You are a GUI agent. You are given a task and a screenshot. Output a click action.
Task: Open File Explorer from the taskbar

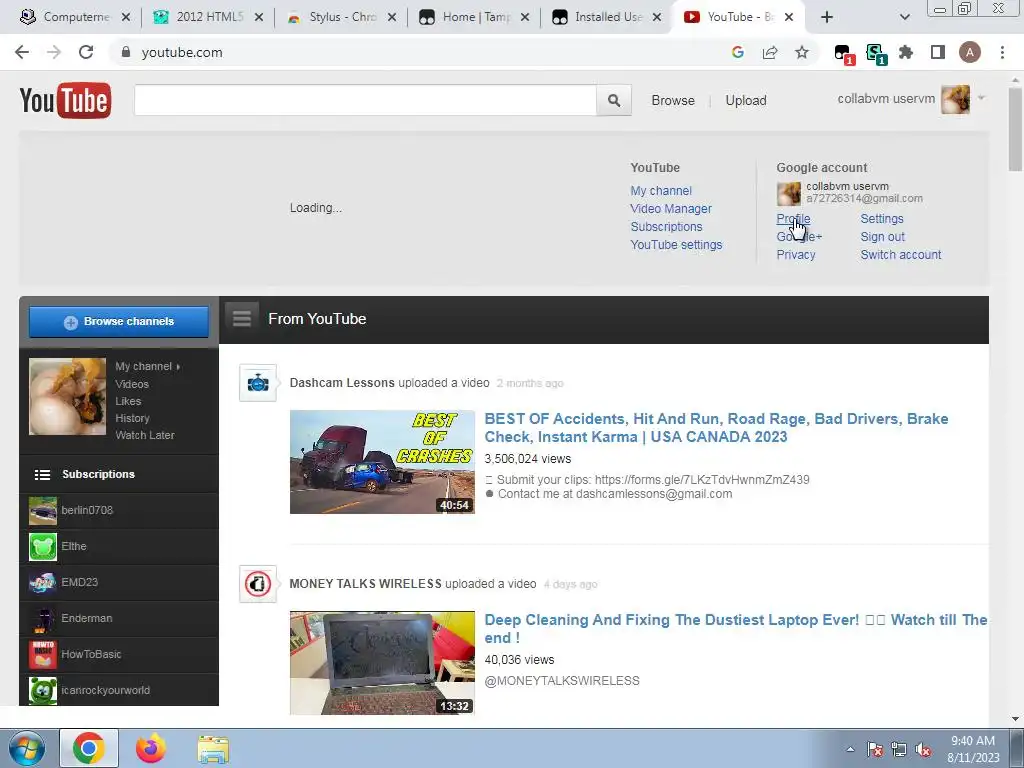pyautogui.click(x=213, y=749)
